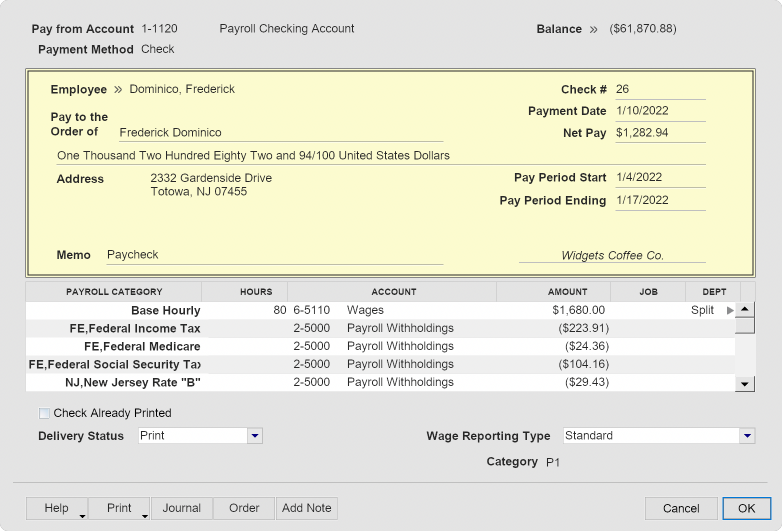Click the Order button
This screenshot has width=782, height=531.
(x=244, y=508)
